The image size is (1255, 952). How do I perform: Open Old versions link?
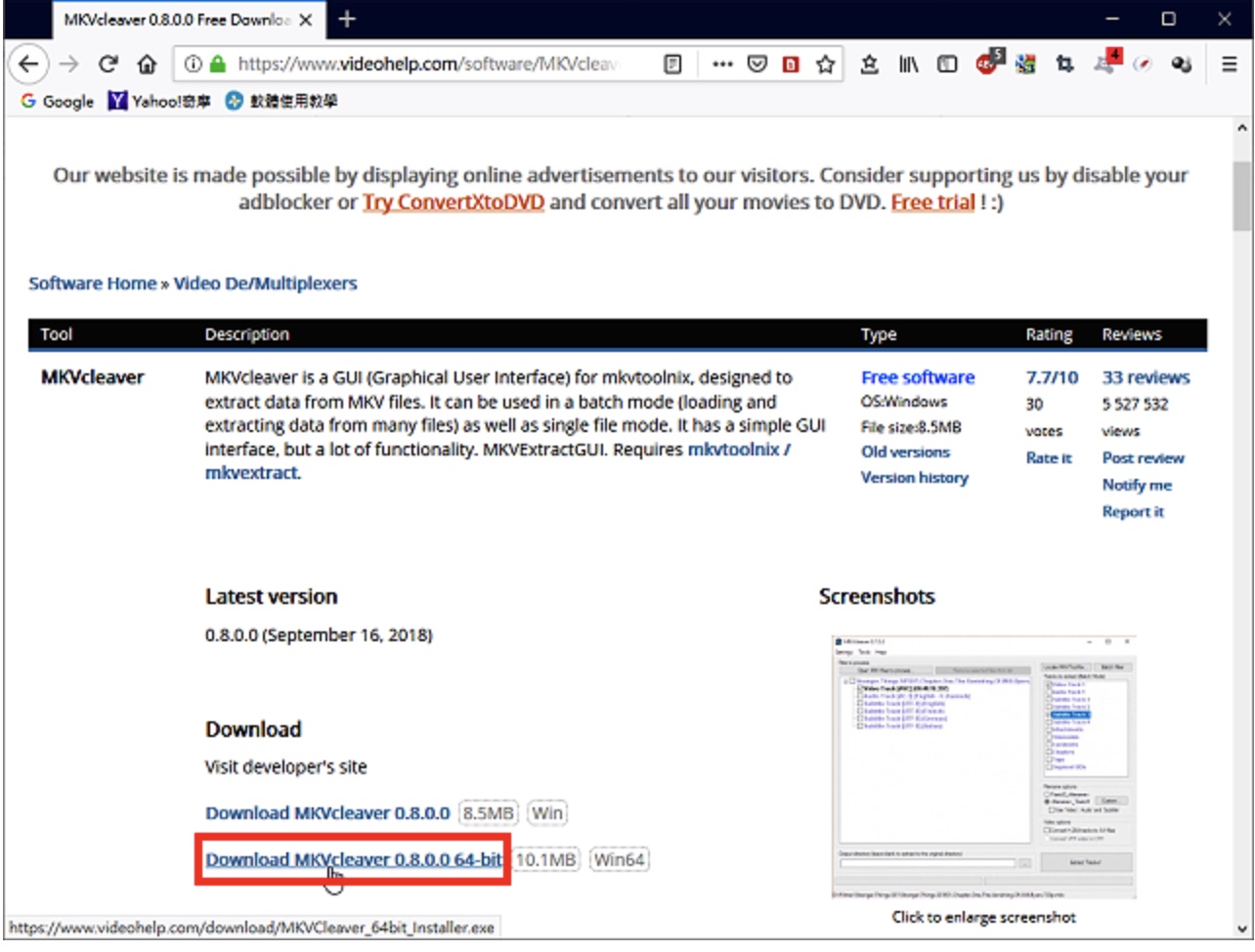tap(905, 453)
